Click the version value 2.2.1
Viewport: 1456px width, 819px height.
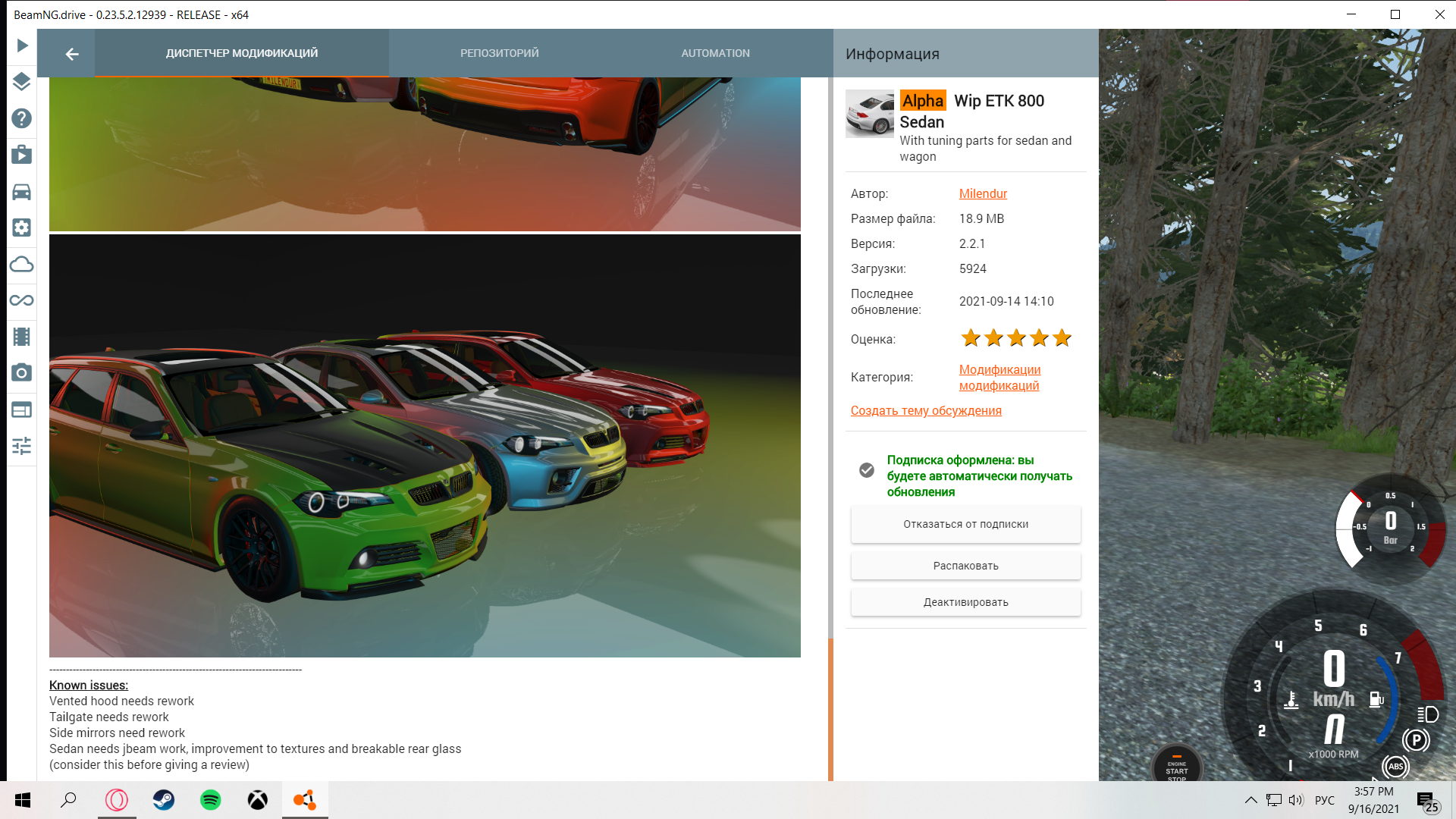[972, 243]
